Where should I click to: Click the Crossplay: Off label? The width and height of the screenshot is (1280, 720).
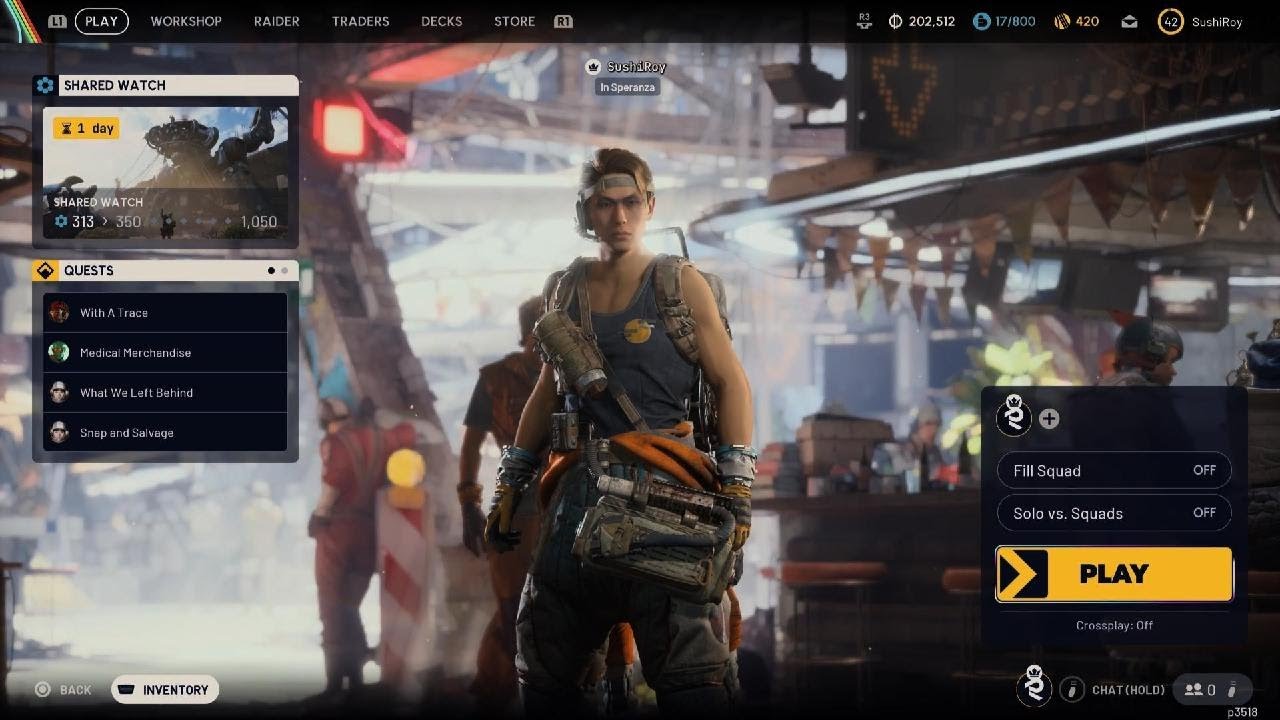click(1114, 625)
